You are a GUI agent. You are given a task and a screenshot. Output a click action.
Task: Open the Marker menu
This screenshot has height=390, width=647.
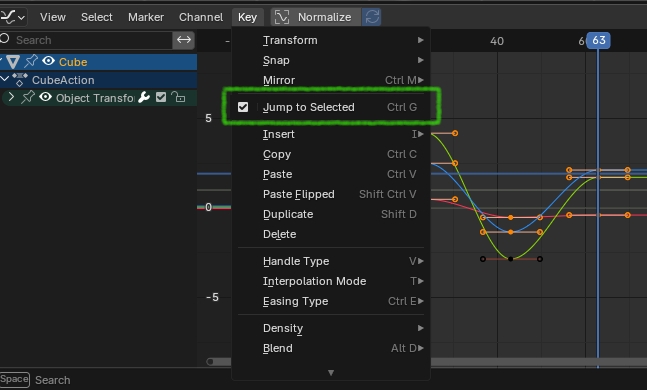click(x=146, y=17)
